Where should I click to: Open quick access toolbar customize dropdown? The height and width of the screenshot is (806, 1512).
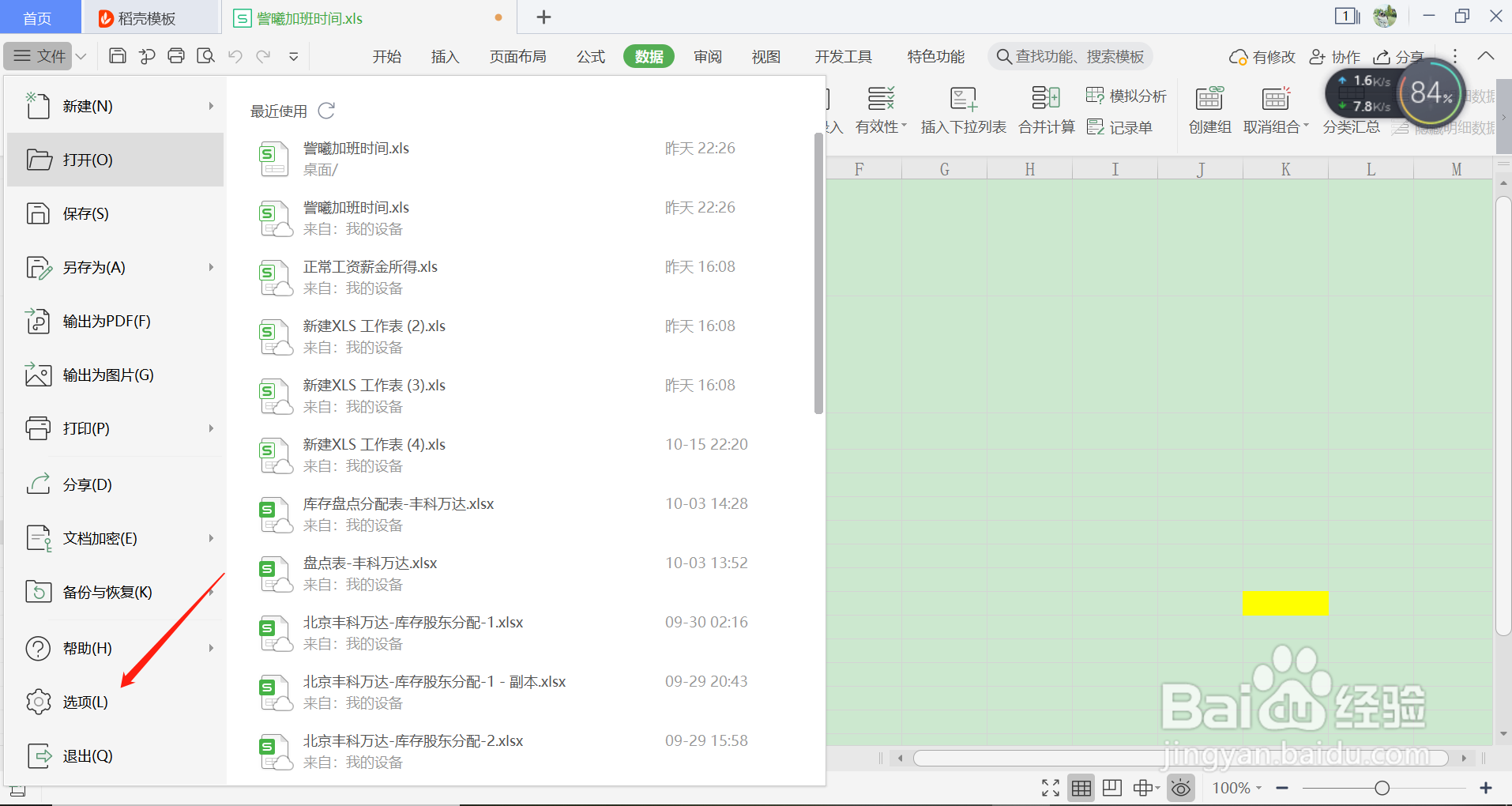coord(294,56)
